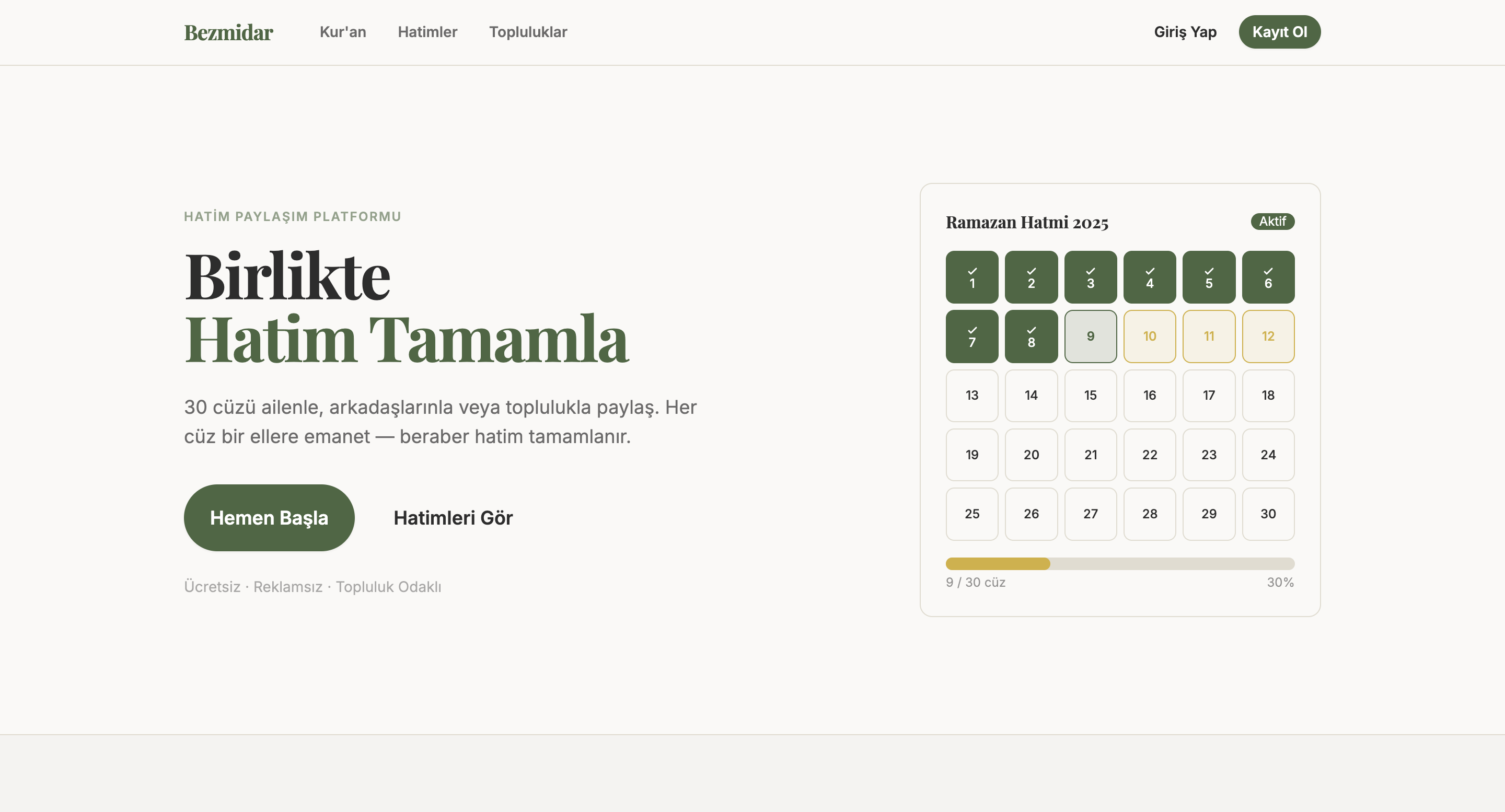The width and height of the screenshot is (1505, 812).
Task: Select completed cüz 6 checkmark tile
Action: pos(1268,277)
